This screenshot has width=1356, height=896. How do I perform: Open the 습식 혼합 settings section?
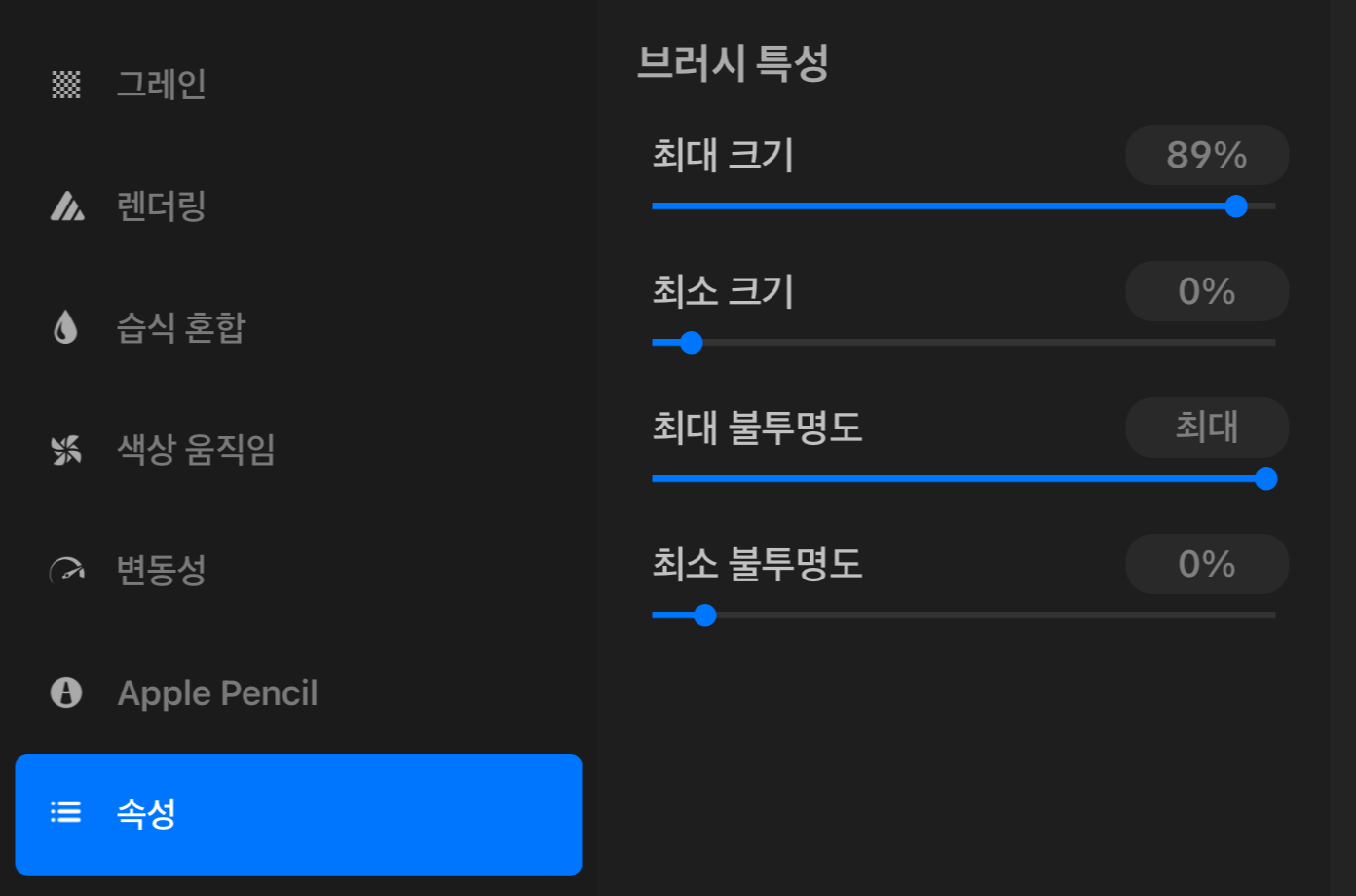click(x=180, y=328)
